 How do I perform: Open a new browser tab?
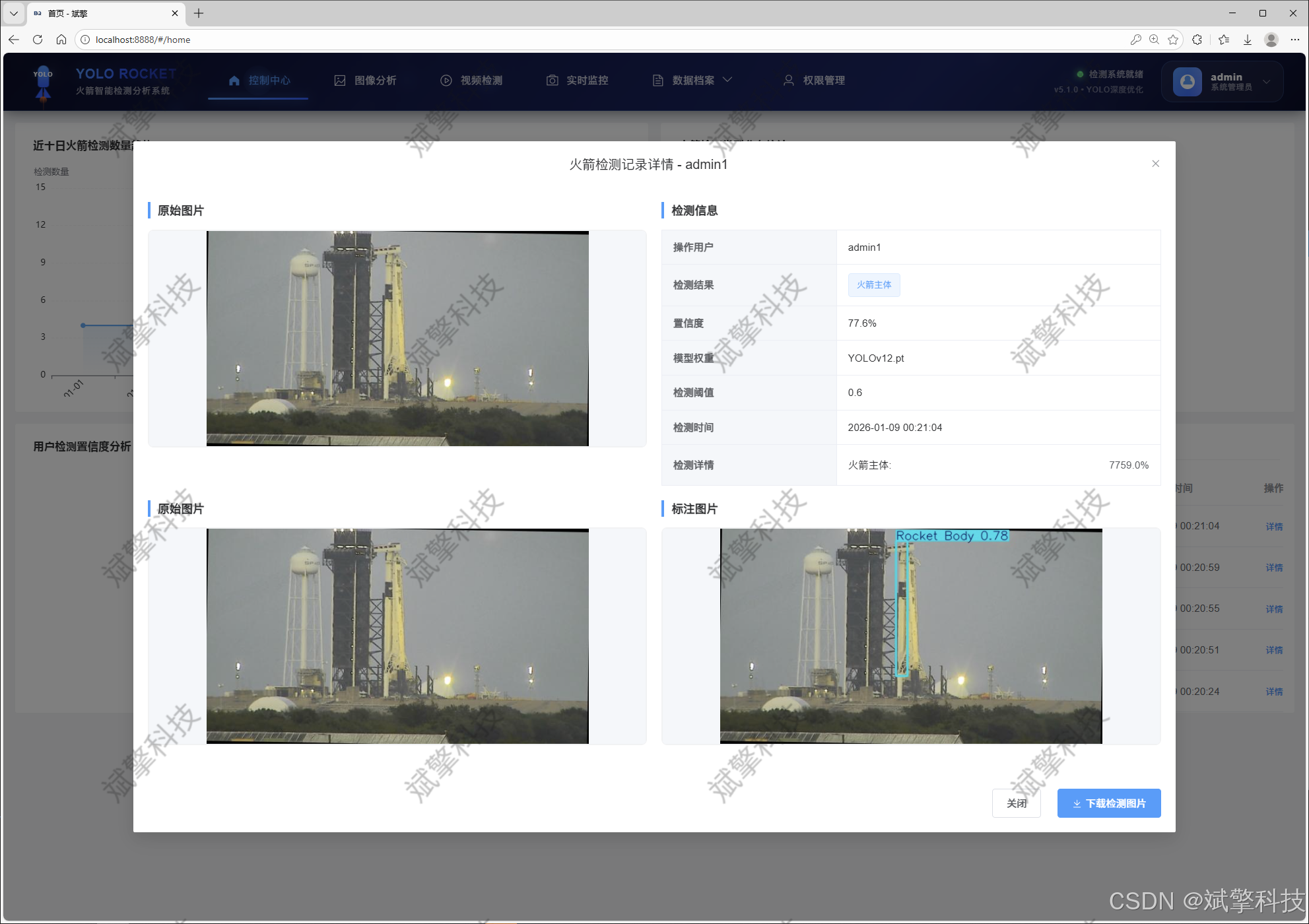(199, 13)
